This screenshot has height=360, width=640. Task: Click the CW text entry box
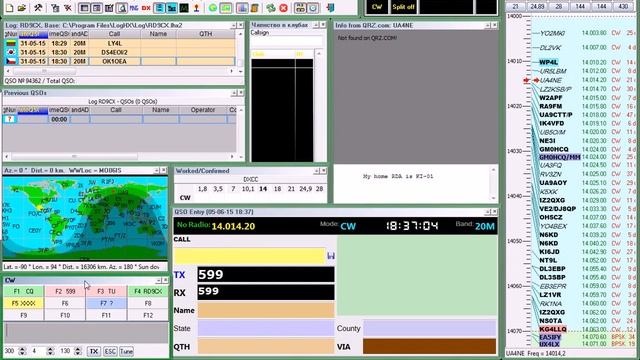(86, 333)
